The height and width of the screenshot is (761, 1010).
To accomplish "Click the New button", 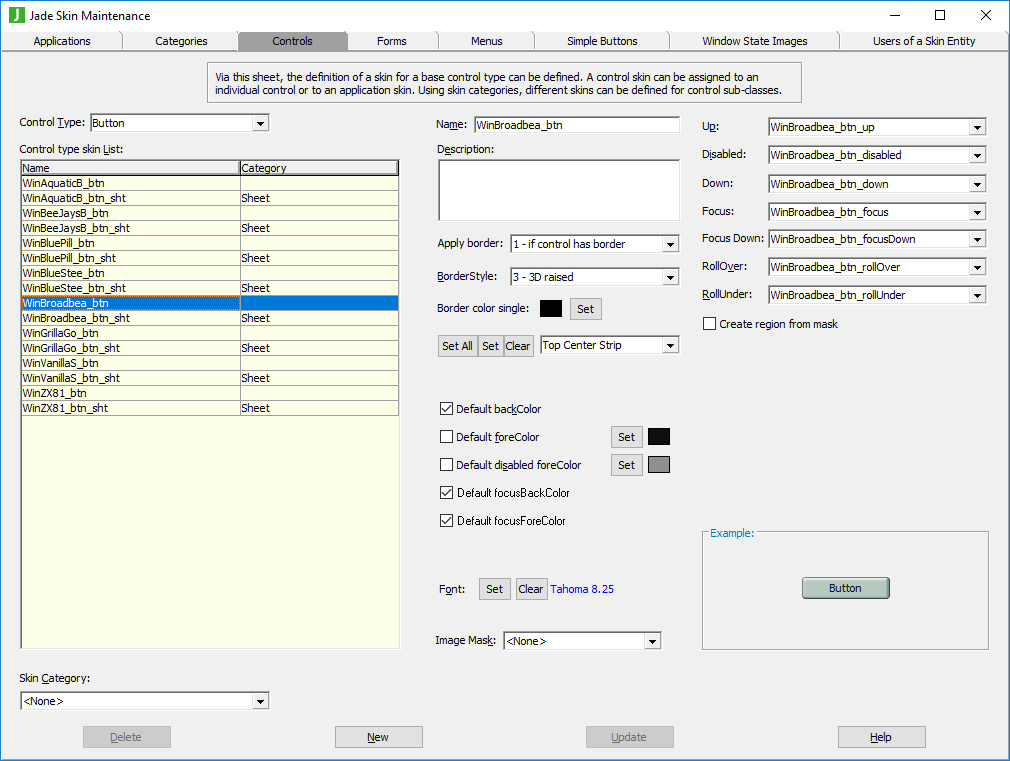I will [378, 737].
